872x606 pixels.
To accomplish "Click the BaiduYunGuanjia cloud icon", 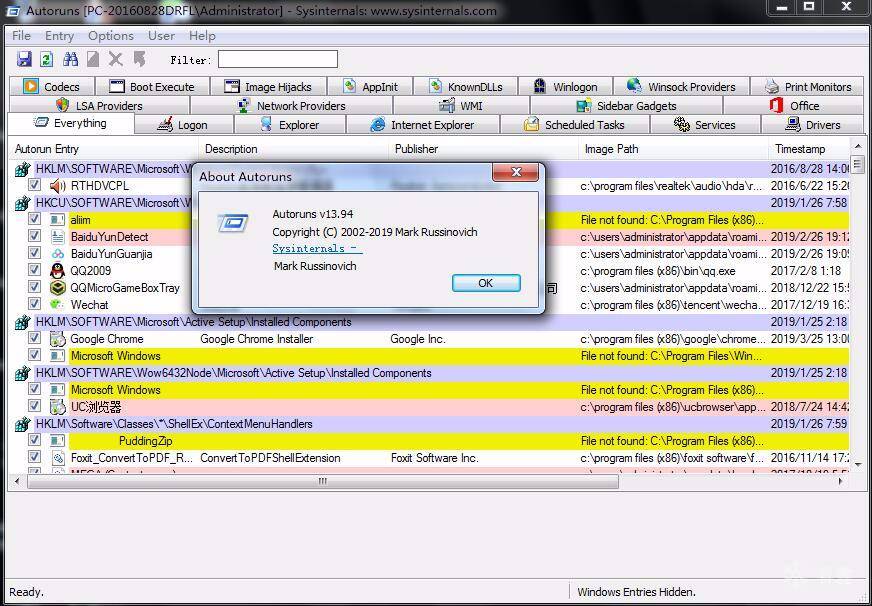I will coord(57,254).
